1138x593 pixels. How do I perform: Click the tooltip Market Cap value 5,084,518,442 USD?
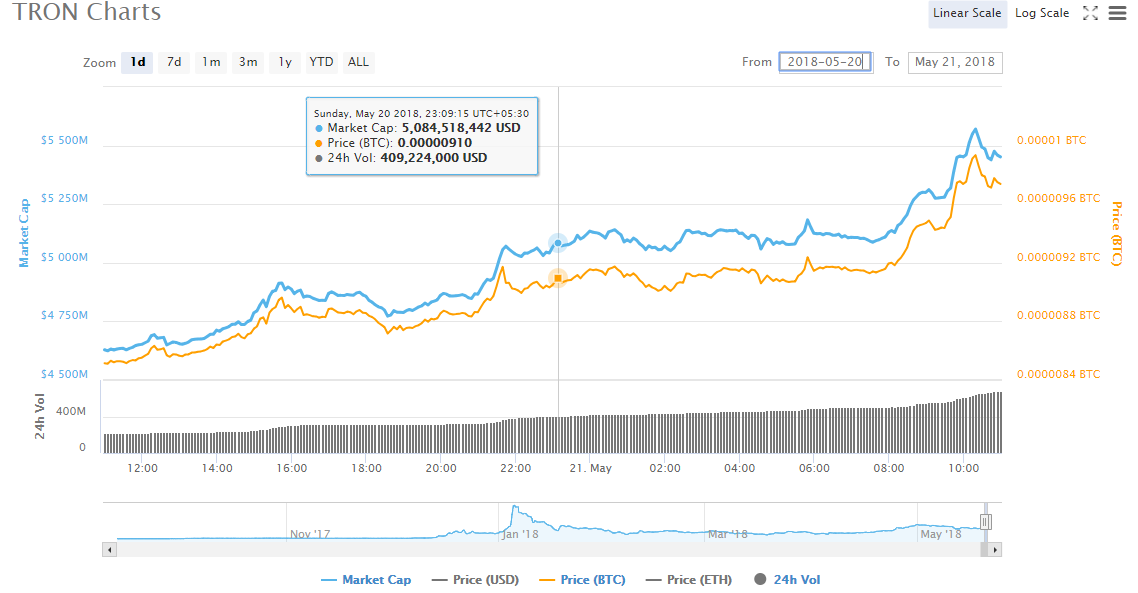[x=461, y=128]
